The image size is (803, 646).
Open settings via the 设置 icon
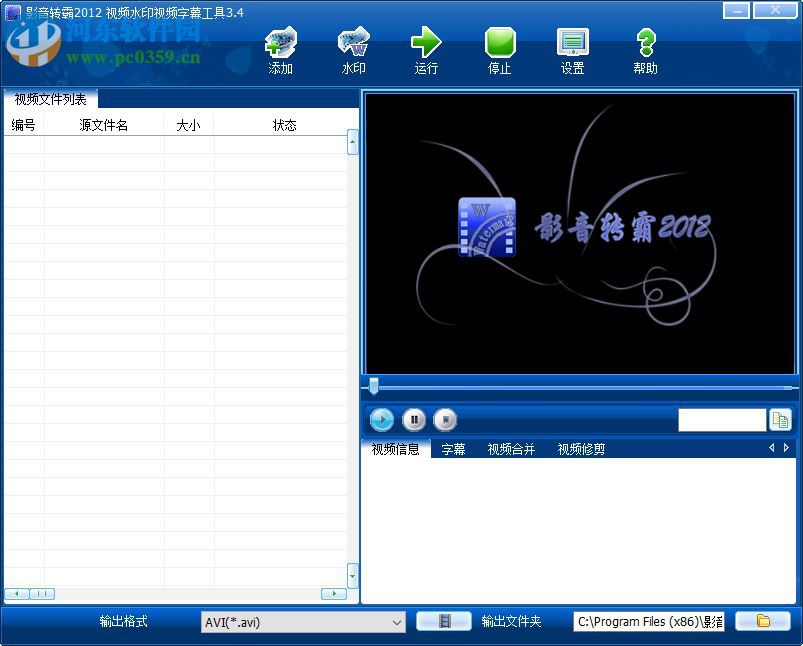572,47
